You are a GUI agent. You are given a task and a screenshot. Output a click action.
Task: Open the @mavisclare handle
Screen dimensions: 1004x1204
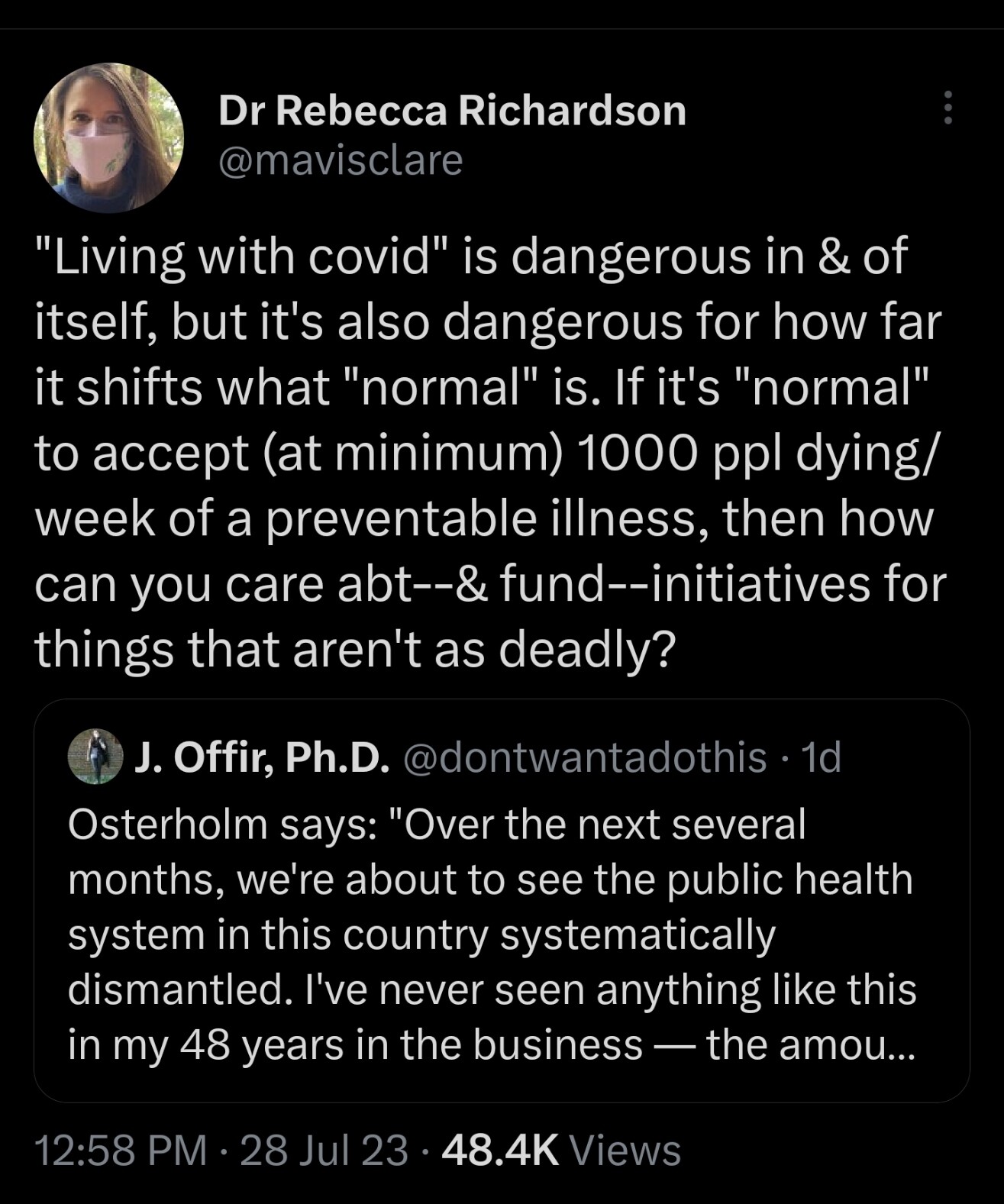pos(341,160)
